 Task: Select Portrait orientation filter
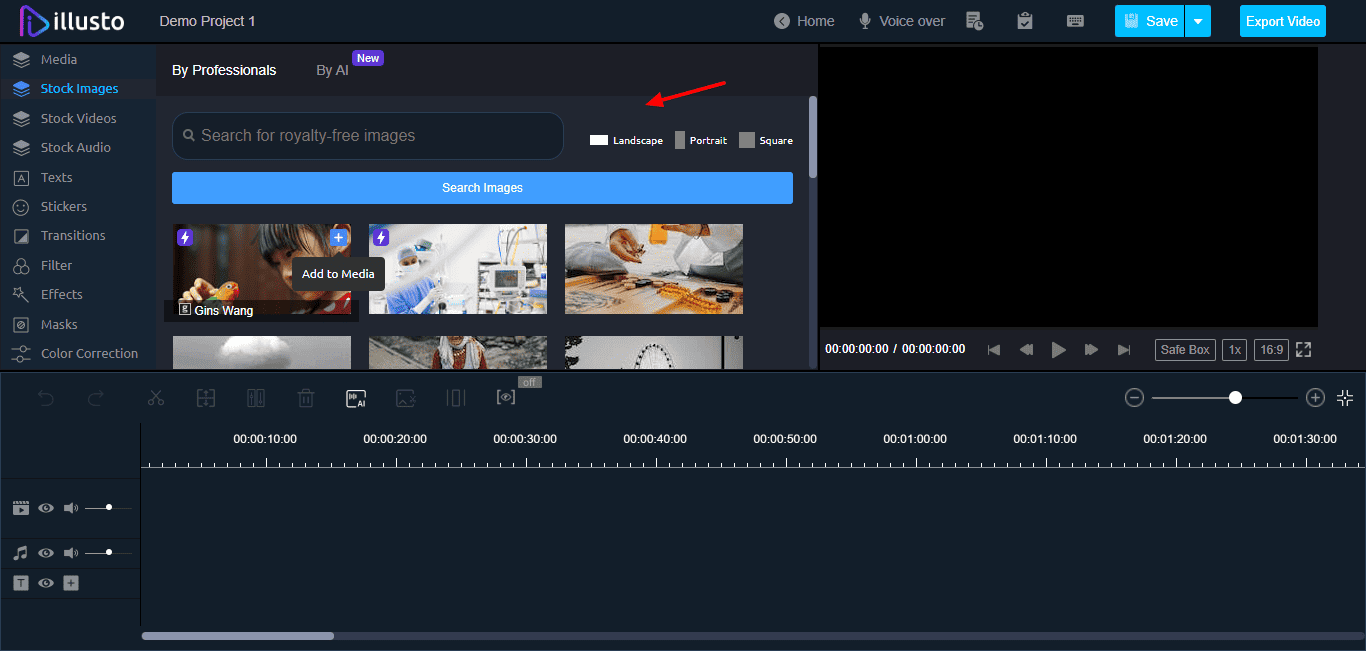(700, 140)
